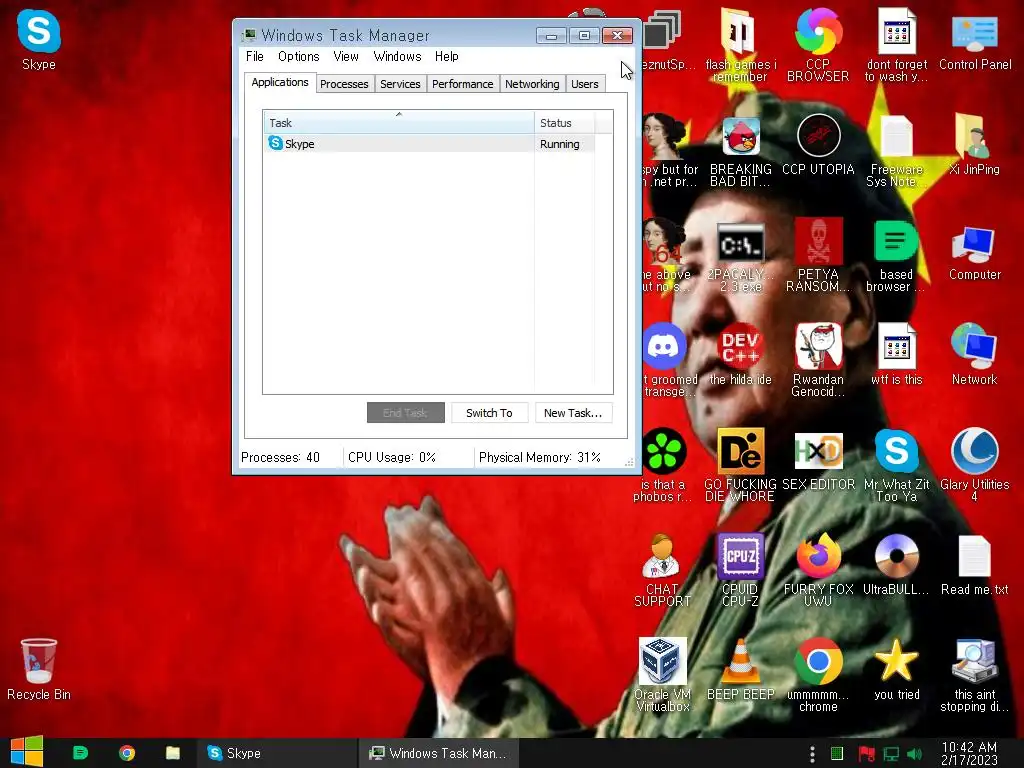Launch the is that a phobos icon
The width and height of the screenshot is (1024, 768).
[x=662, y=465]
